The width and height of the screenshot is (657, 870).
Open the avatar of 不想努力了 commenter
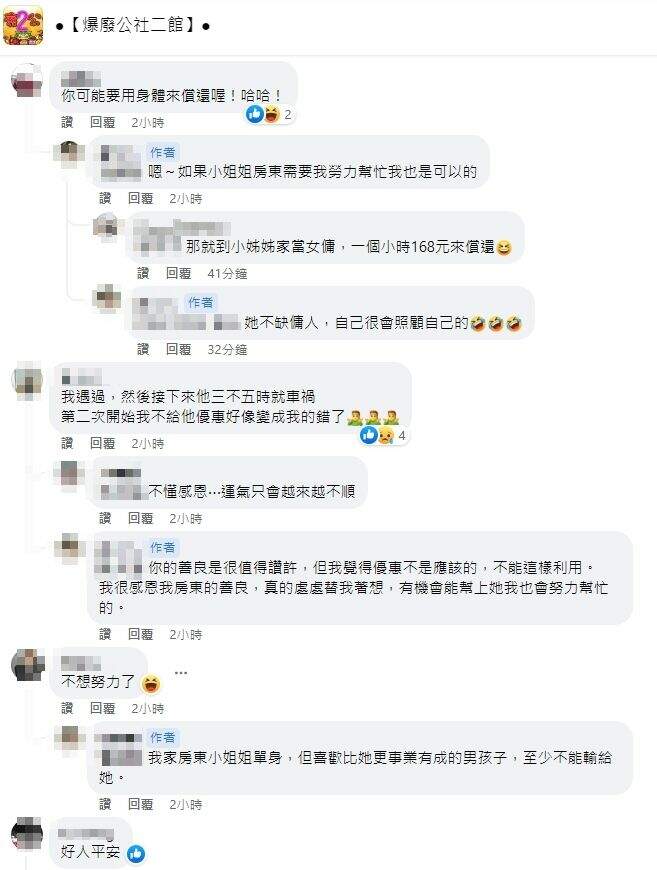[x=27, y=664]
